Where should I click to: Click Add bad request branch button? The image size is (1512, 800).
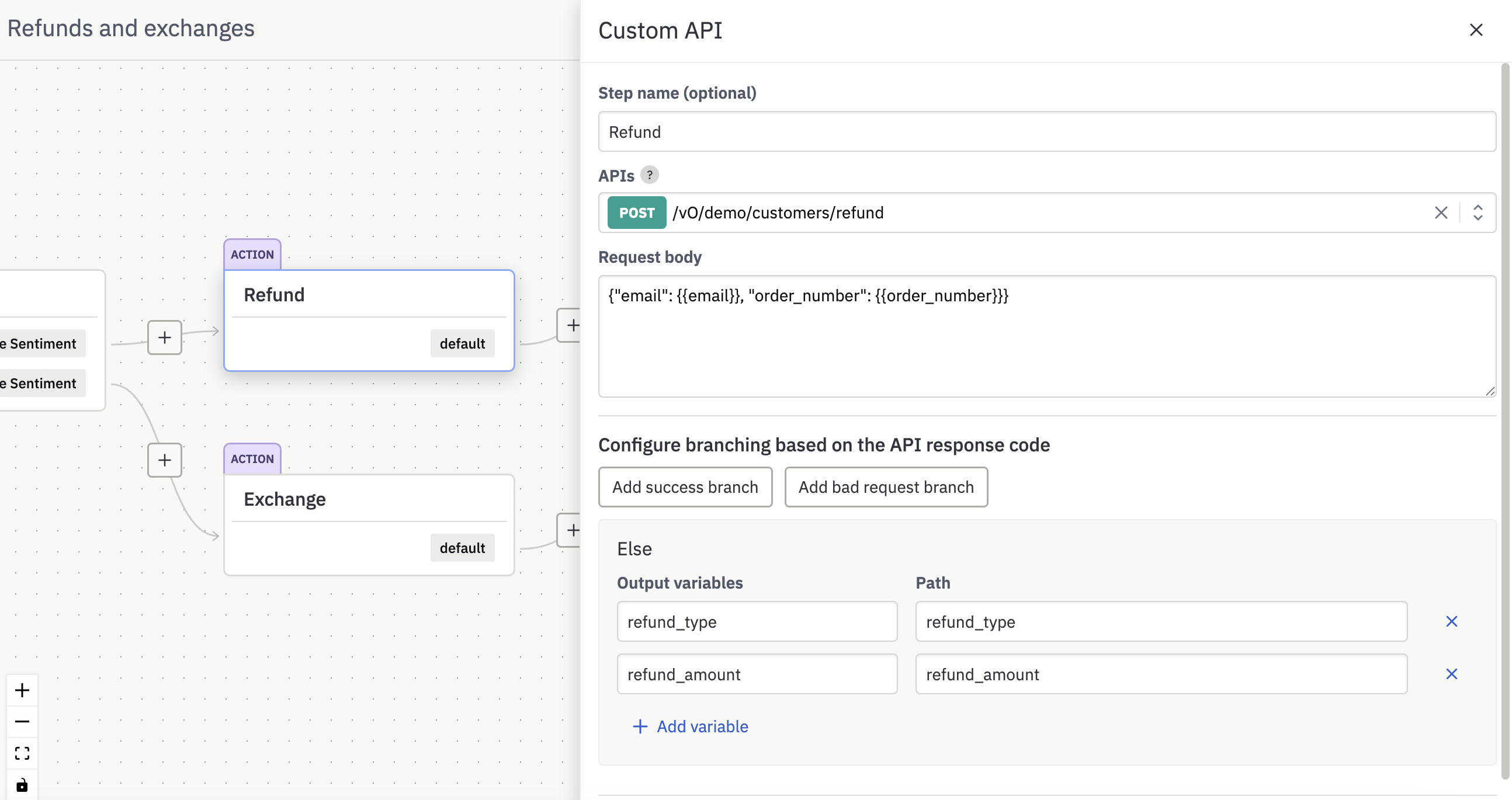tap(886, 487)
